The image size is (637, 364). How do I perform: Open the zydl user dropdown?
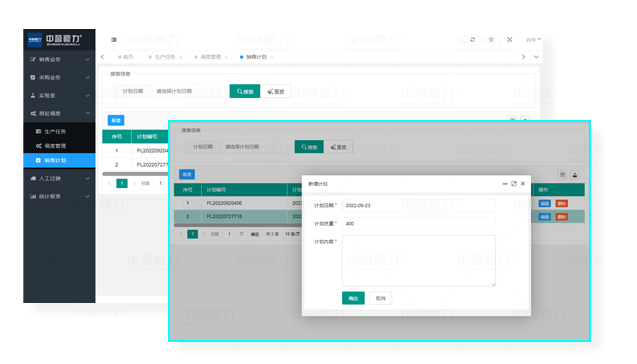point(533,39)
